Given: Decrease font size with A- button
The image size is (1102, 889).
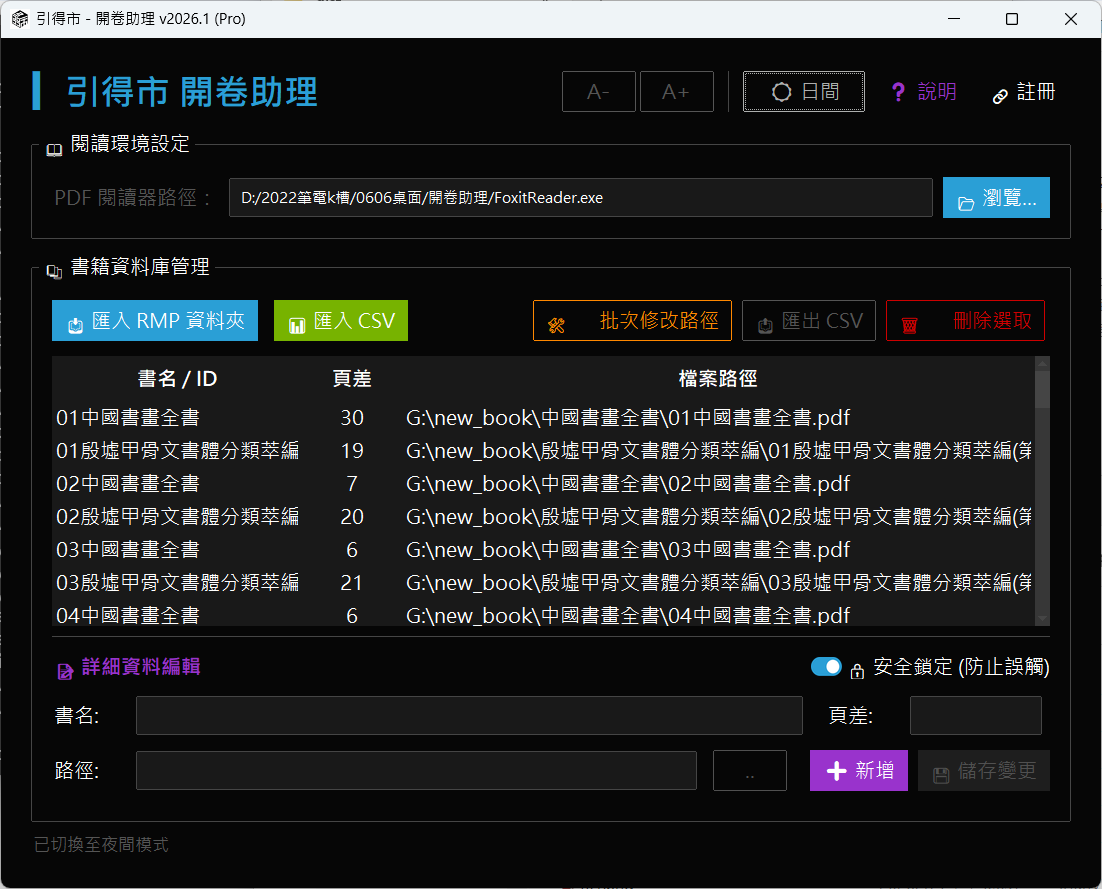Looking at the screenshot, I should [x=599, y=92].
